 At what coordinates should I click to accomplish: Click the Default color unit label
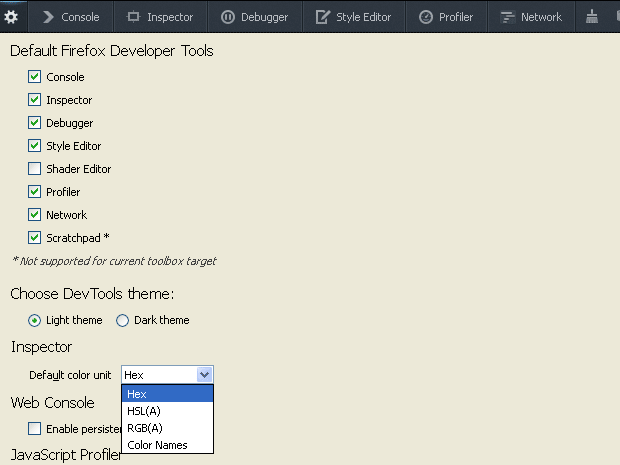(70, 375)
